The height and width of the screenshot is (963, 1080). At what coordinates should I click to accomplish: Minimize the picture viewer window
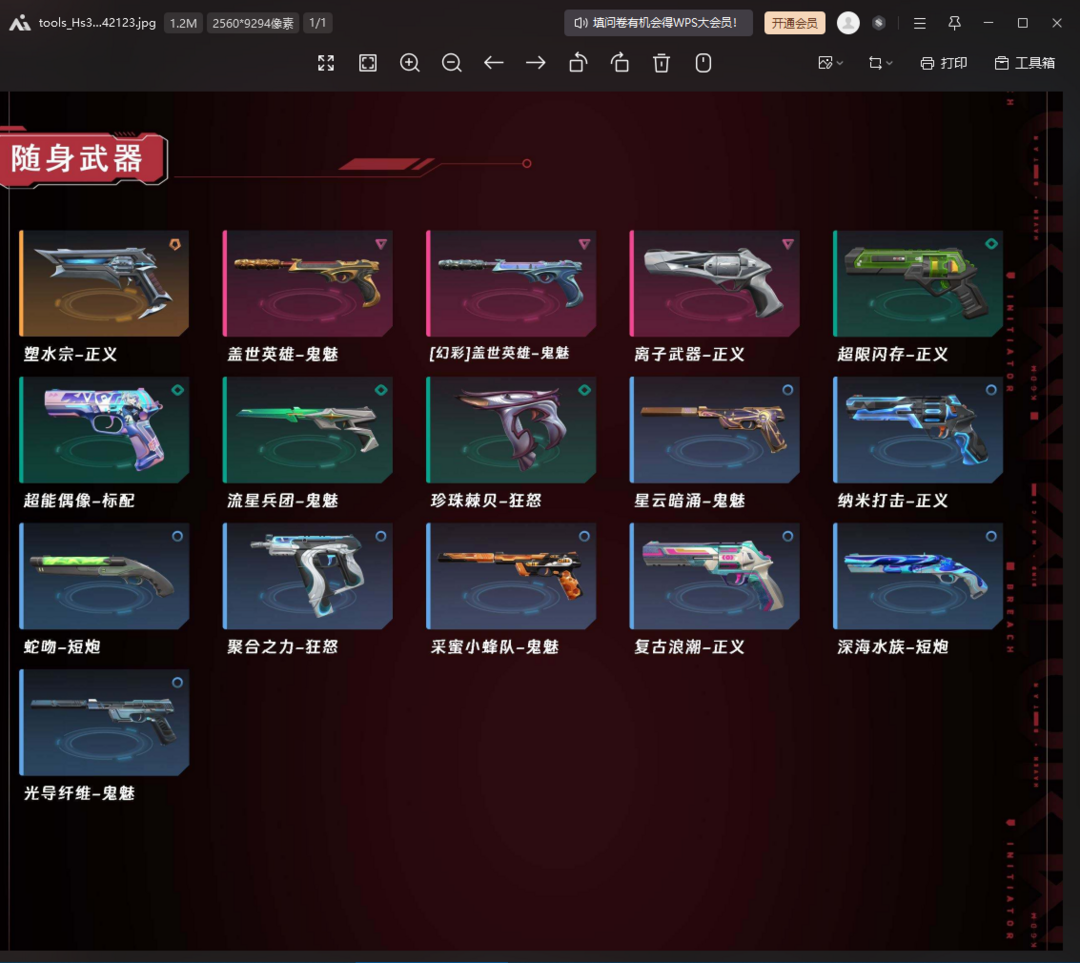(988, 23)
